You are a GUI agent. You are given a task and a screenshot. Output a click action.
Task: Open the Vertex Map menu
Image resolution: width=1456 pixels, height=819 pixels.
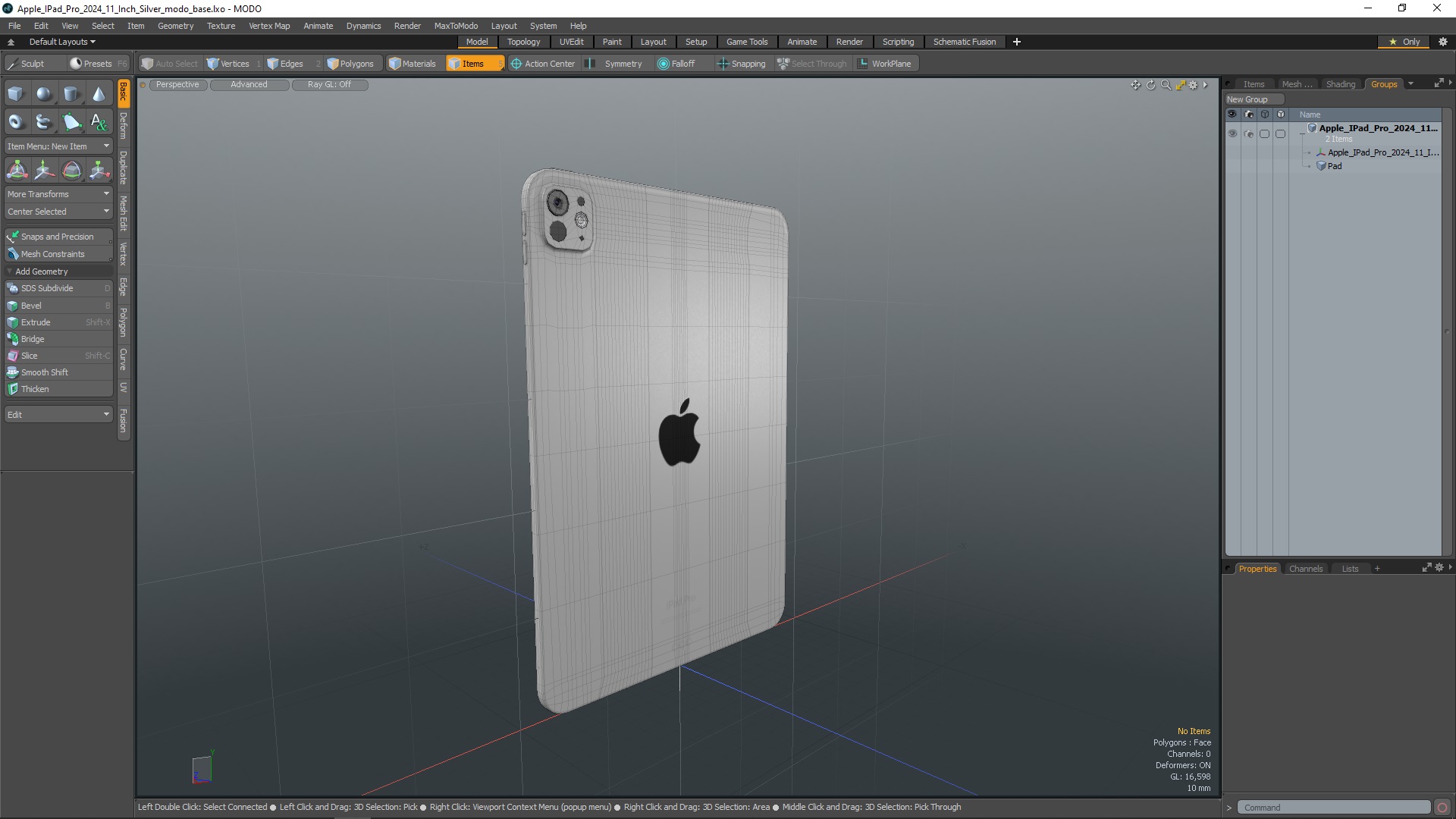point(269,26)
